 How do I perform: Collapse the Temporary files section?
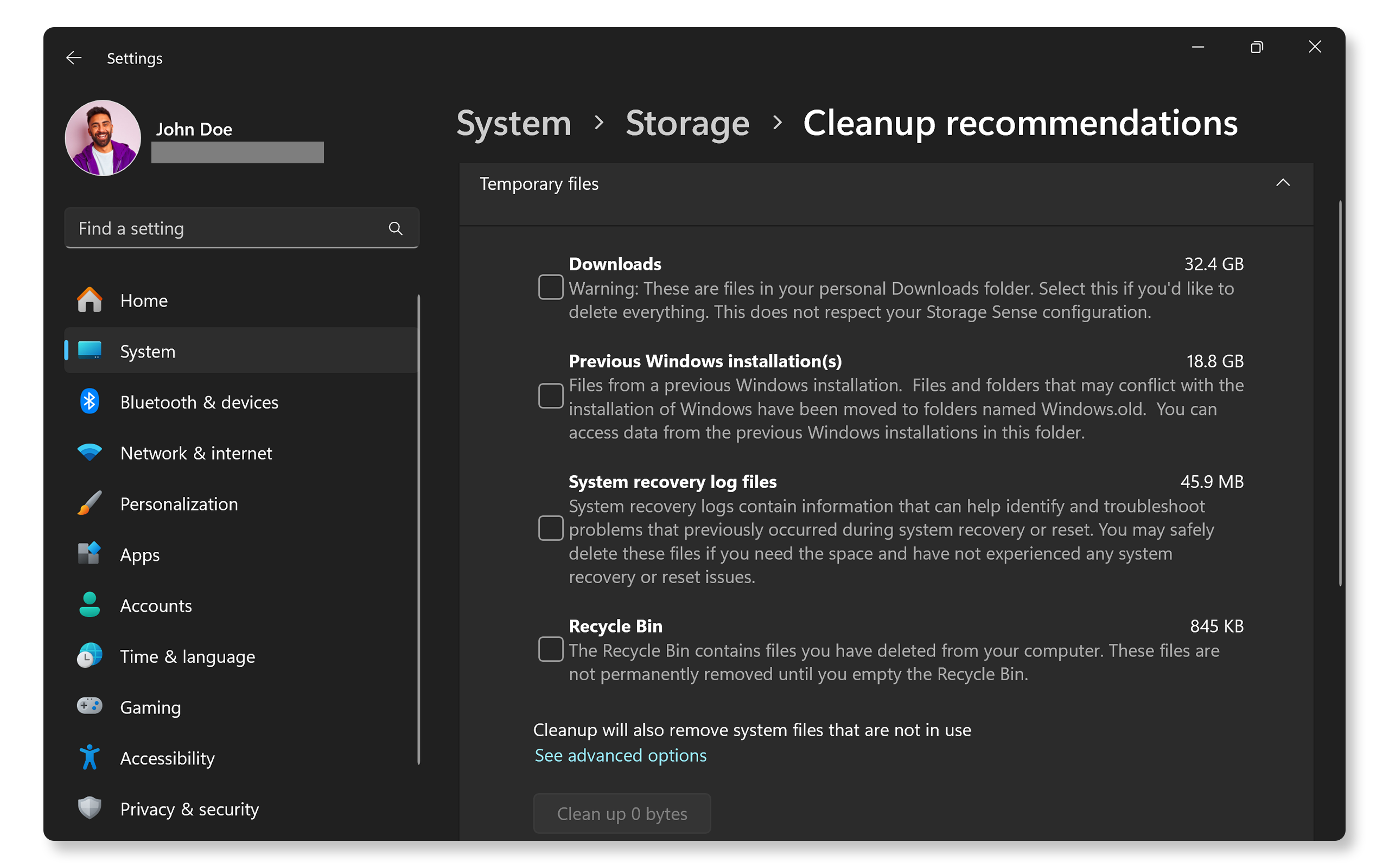pyautogui.click(x=1283, y=183)
